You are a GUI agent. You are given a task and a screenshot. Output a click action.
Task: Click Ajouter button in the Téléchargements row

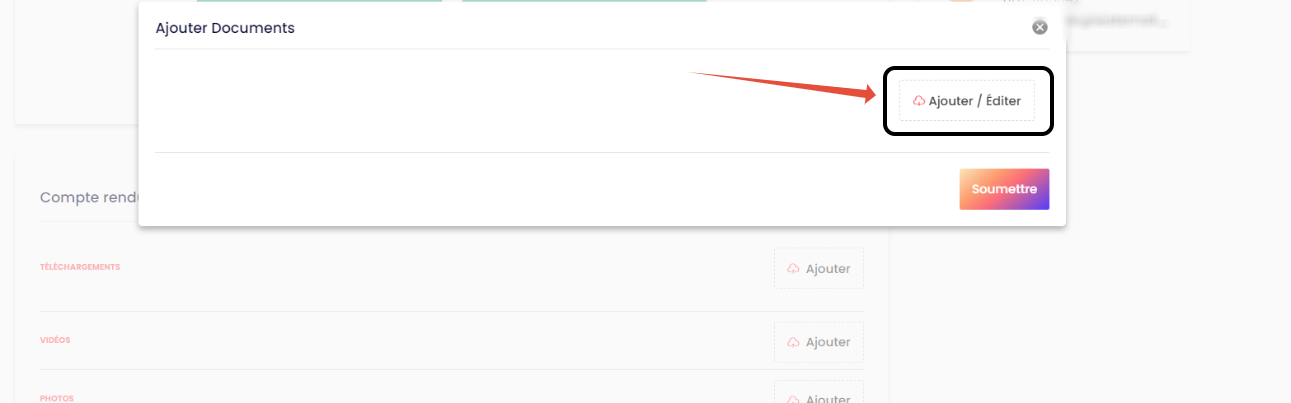tap(819, 269)
